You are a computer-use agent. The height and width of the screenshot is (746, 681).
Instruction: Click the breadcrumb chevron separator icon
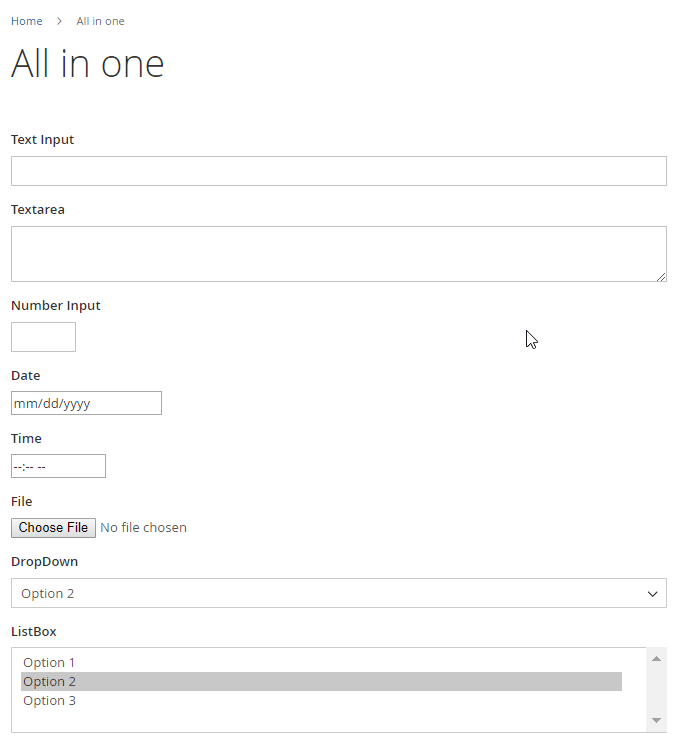pyautogui.click(x=59, y=21)
